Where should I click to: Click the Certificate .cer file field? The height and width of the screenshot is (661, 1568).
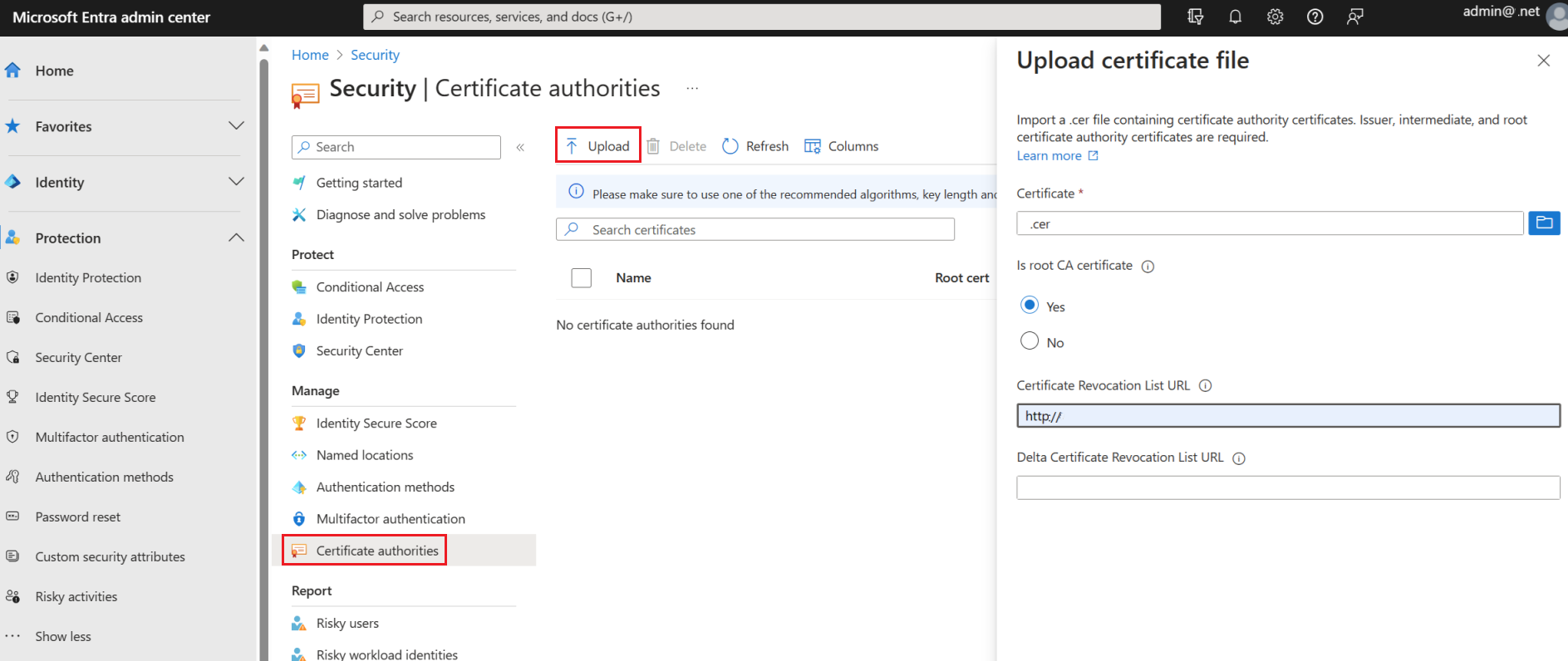point(1270,223)
